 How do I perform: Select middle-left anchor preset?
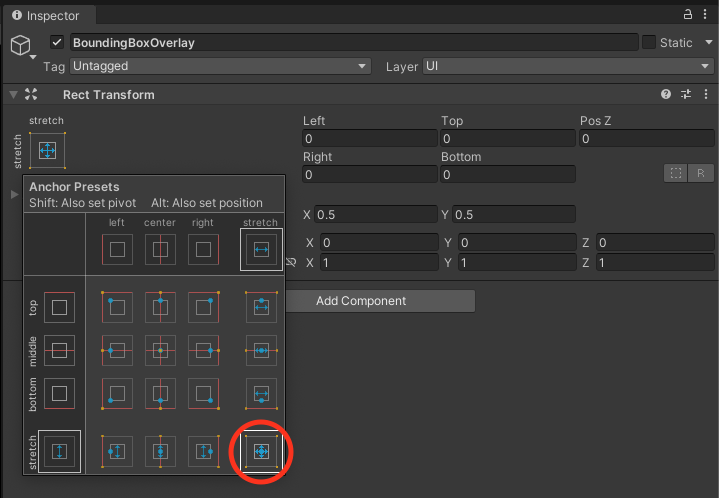pos(117,350)
